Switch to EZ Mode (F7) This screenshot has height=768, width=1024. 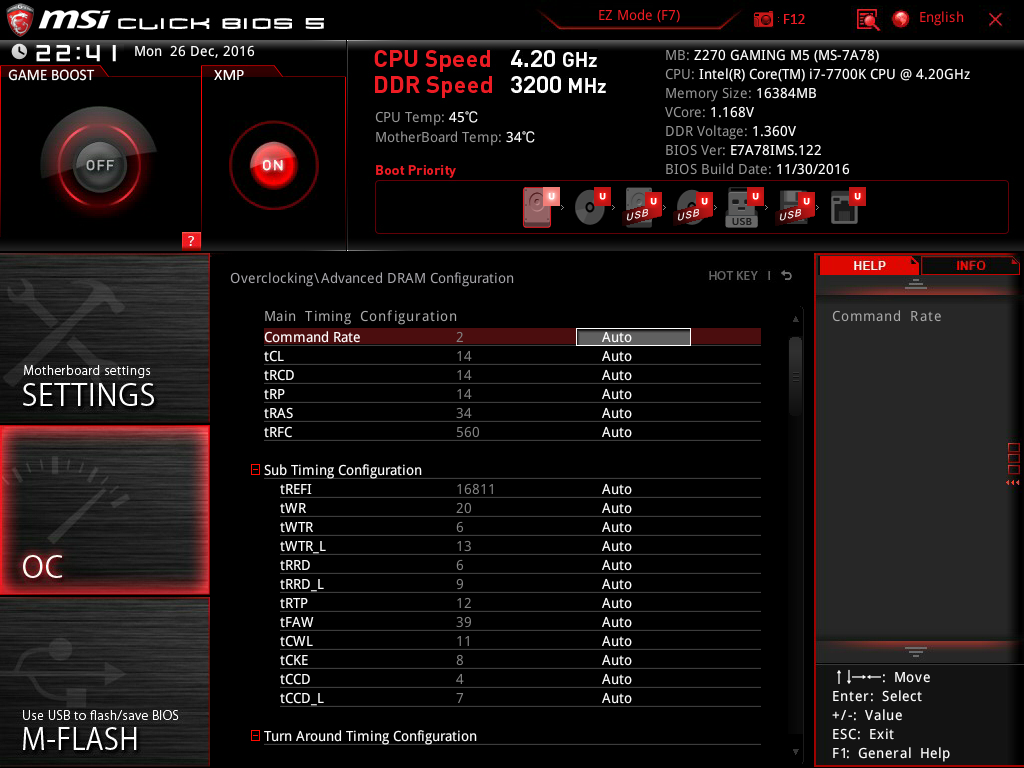639,16
